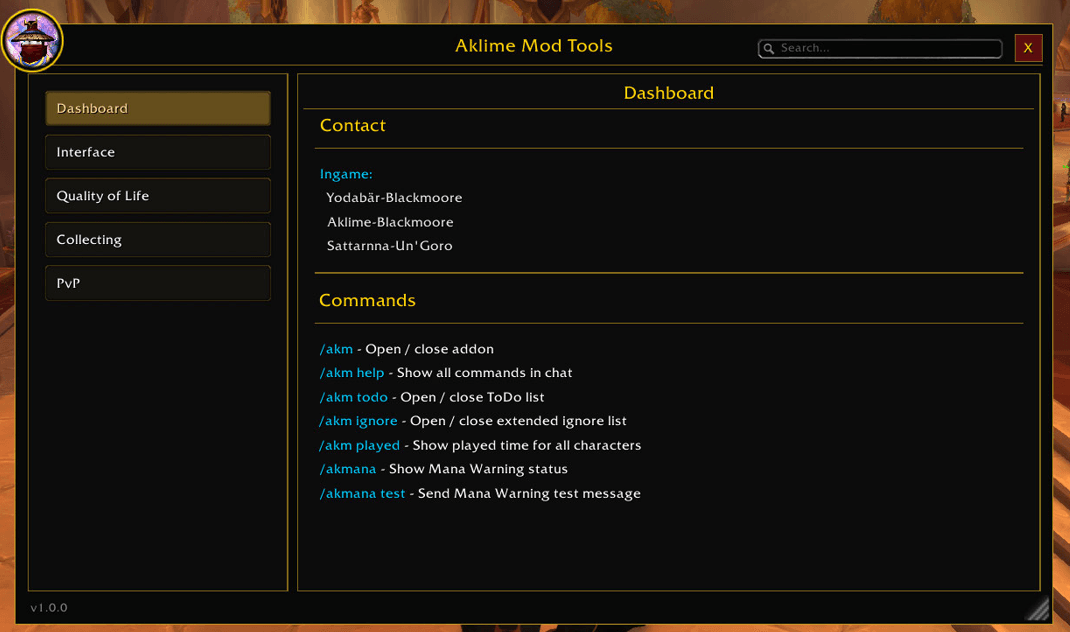Click the /akmana test command line
Screen dimensions: 1070x632
click(x=480, y=493)
